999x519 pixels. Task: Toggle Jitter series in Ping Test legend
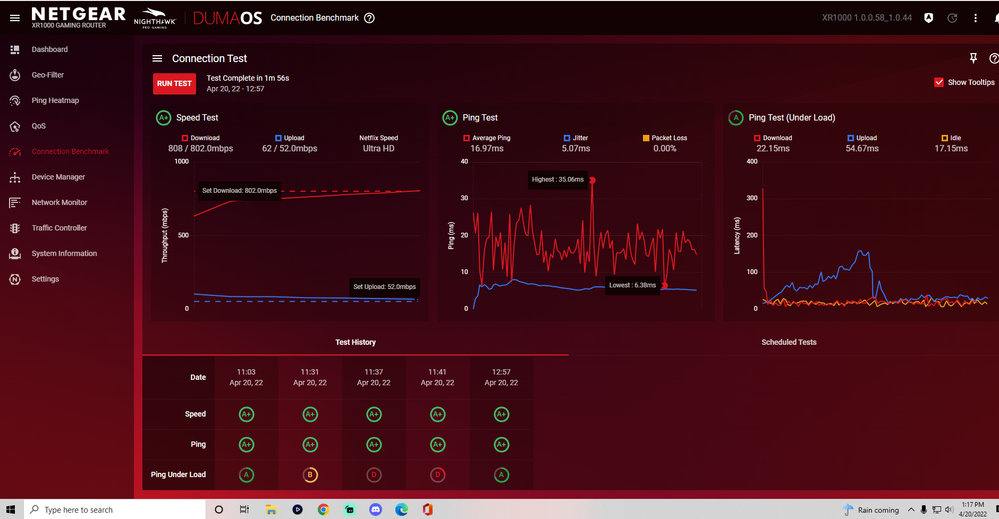tap(567, 138)
